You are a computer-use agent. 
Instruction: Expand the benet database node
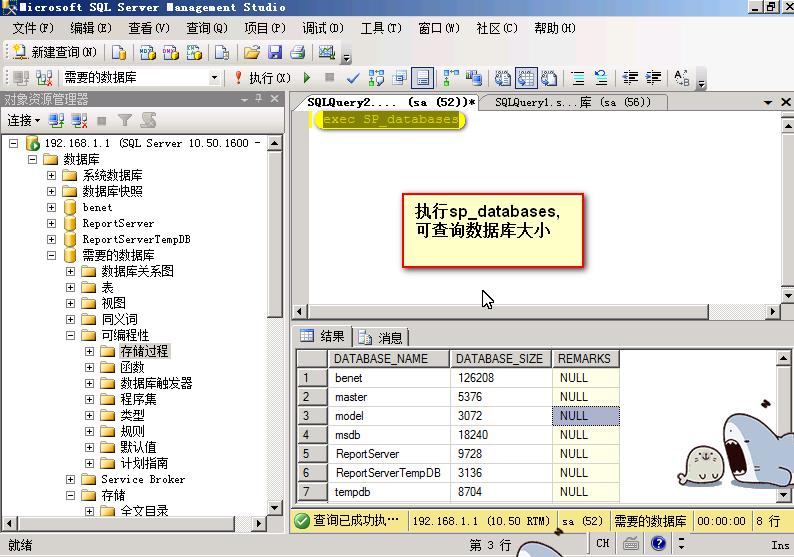51,207
